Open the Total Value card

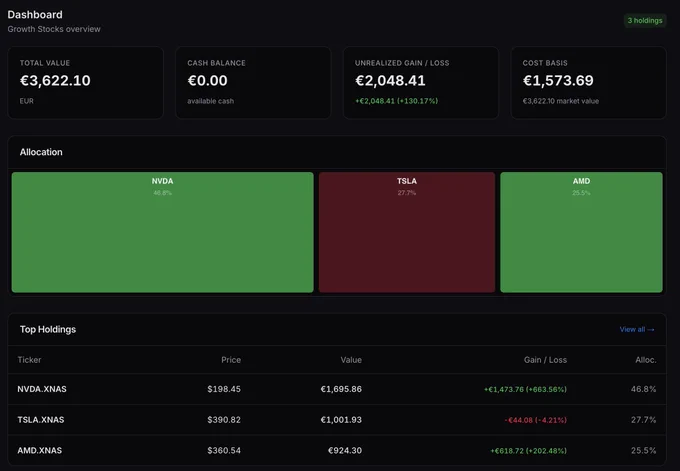[86, 82]
